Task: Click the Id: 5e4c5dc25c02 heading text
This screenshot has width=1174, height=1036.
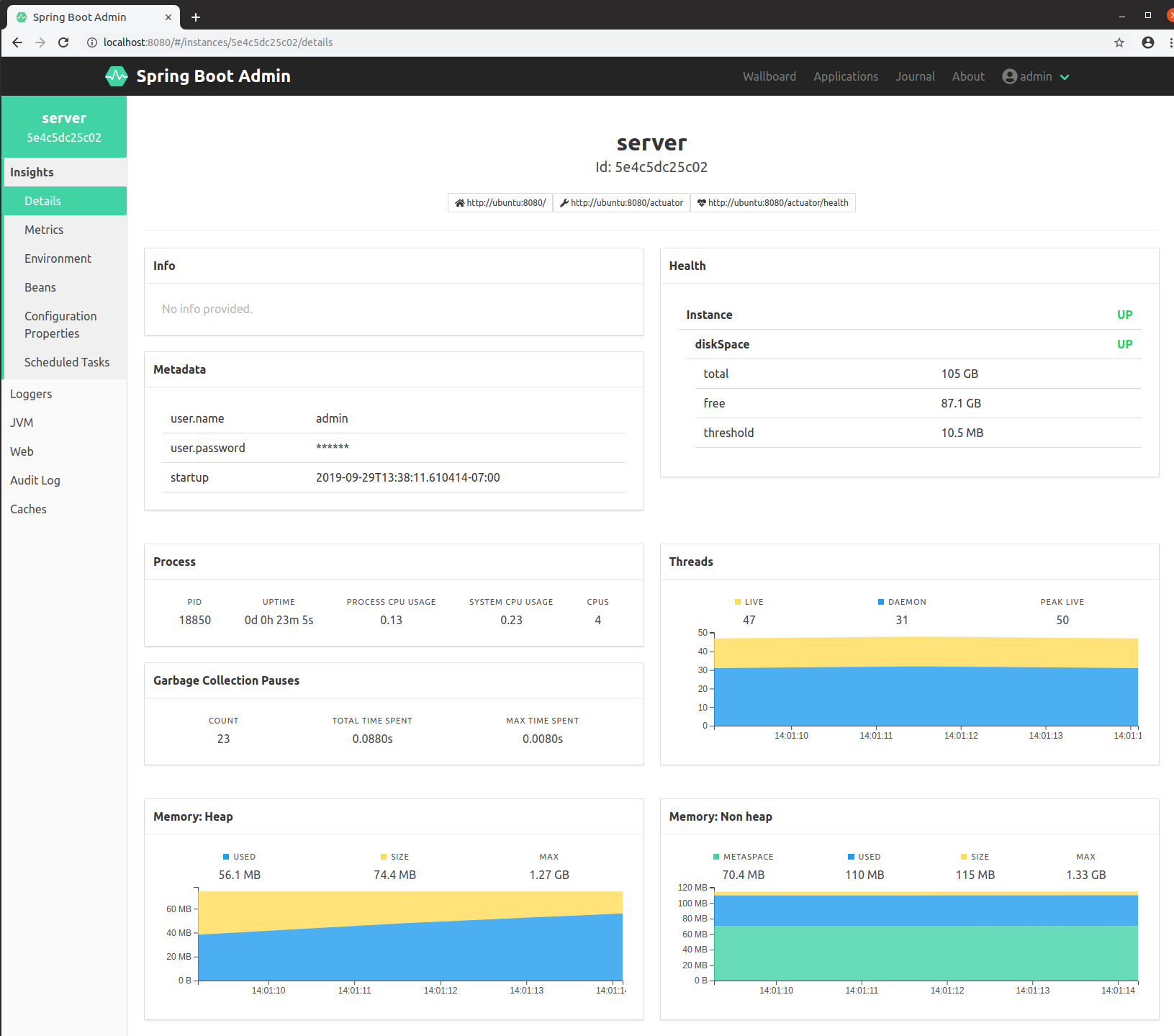Action: (x=651, y=167)
